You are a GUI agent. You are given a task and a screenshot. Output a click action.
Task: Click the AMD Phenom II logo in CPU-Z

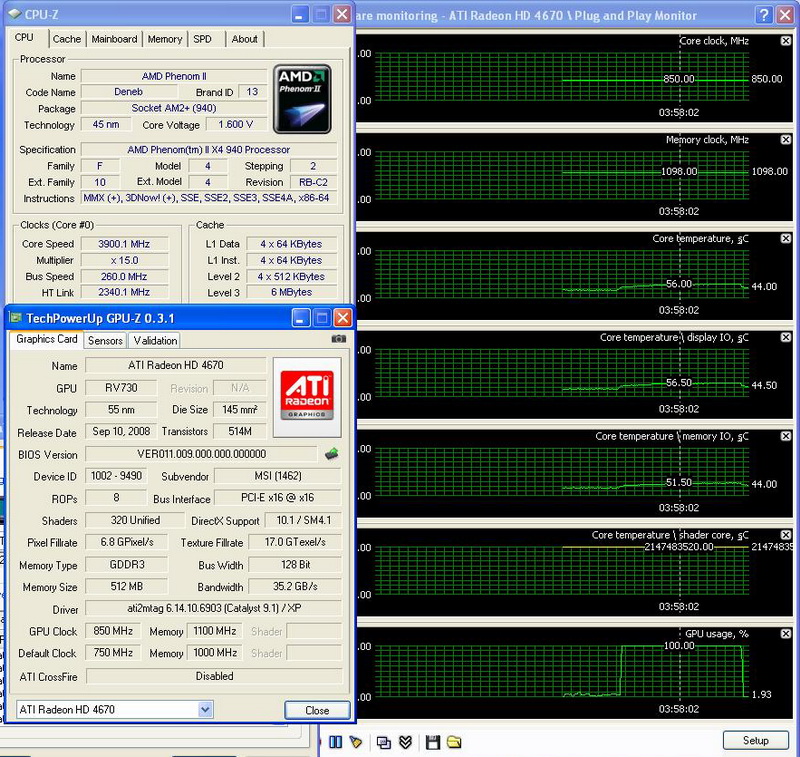click(x=302, y=99)
